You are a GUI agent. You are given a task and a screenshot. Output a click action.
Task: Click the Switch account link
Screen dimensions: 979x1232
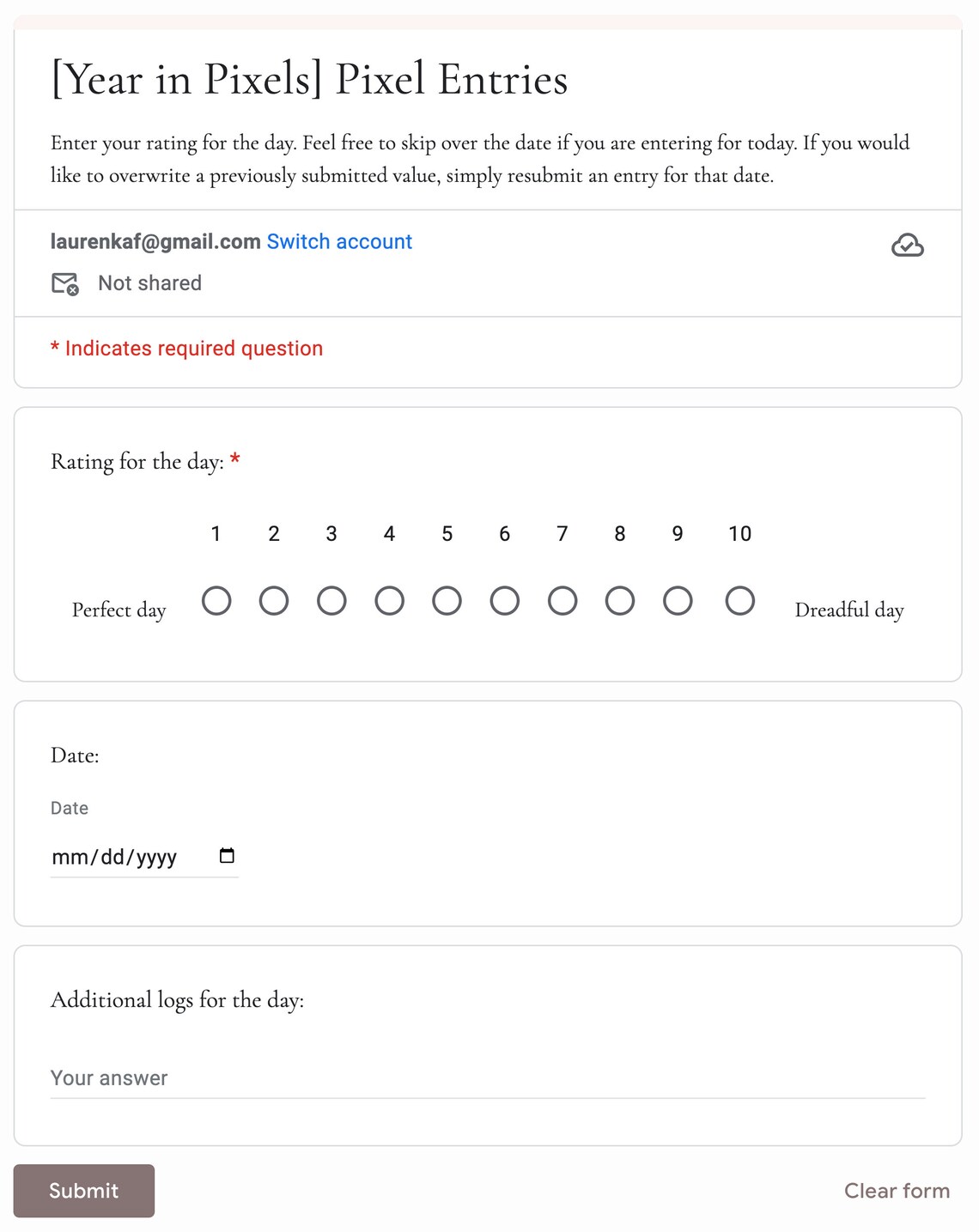[339, 242]
